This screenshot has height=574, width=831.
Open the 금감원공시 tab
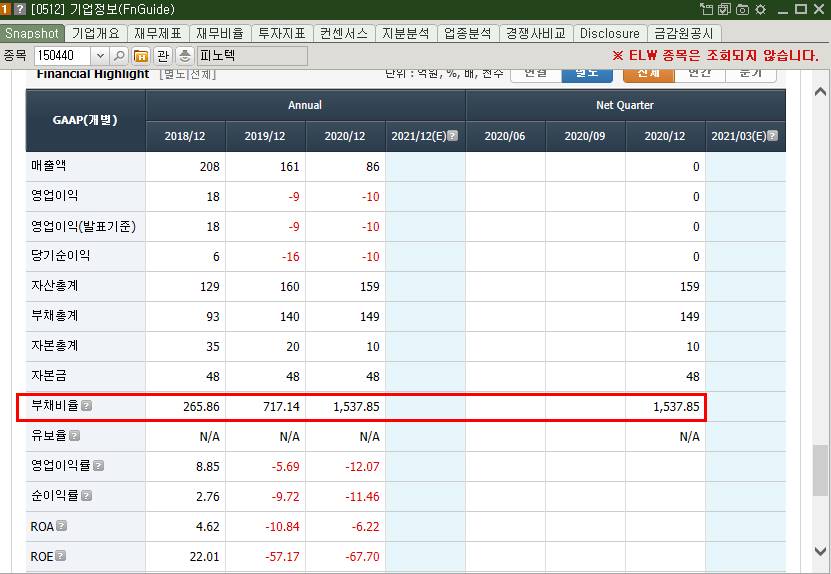[x=684, y=33]
